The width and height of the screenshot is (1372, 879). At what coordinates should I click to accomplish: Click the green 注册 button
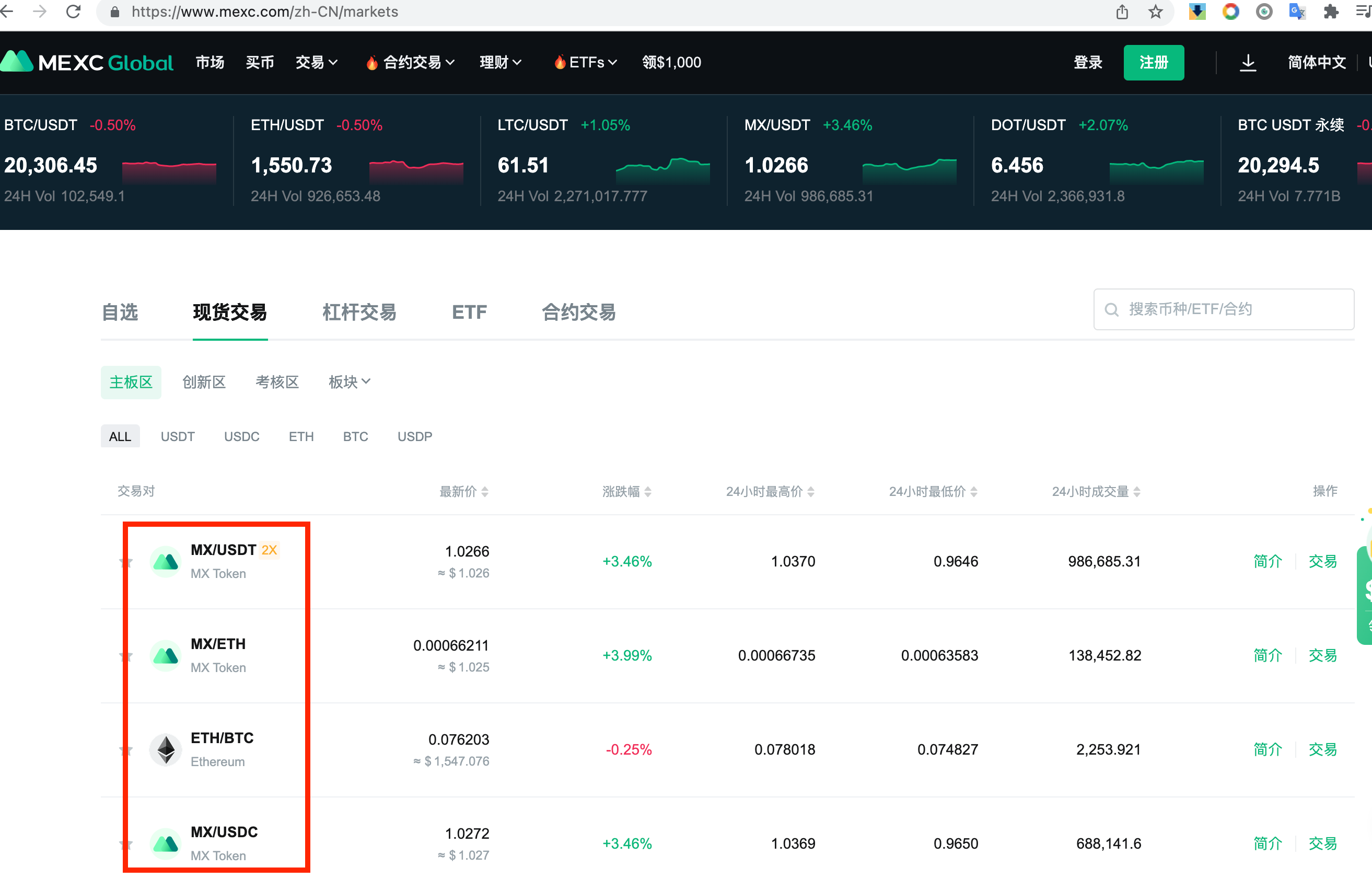point(1153,62)
